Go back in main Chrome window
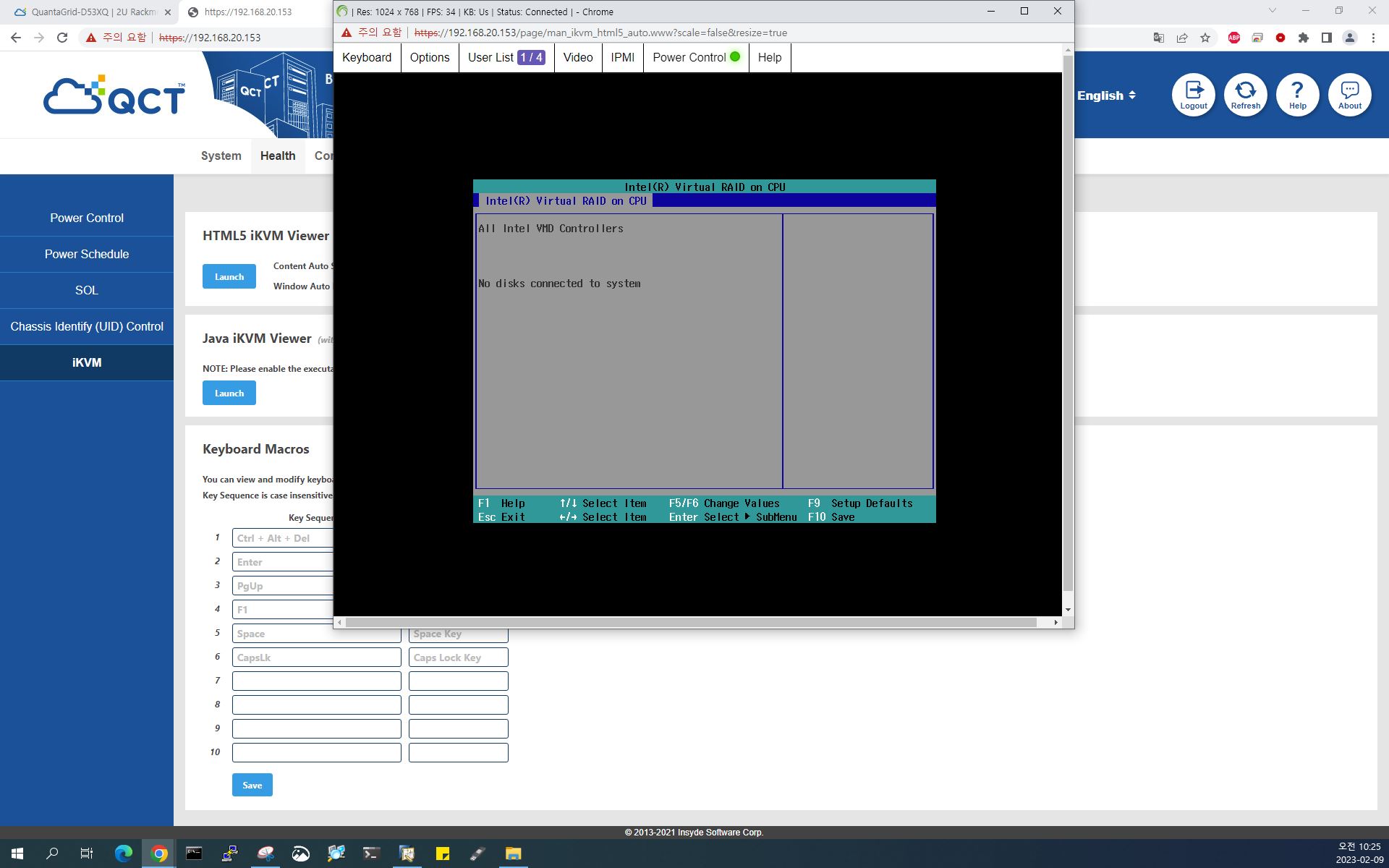Viewport: 1389px width, 868px height. (16, 38)
